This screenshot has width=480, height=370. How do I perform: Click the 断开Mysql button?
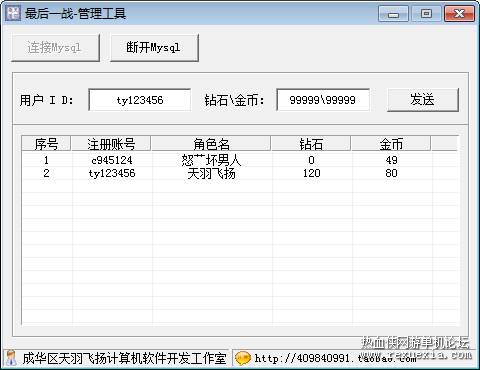point(154,48)
